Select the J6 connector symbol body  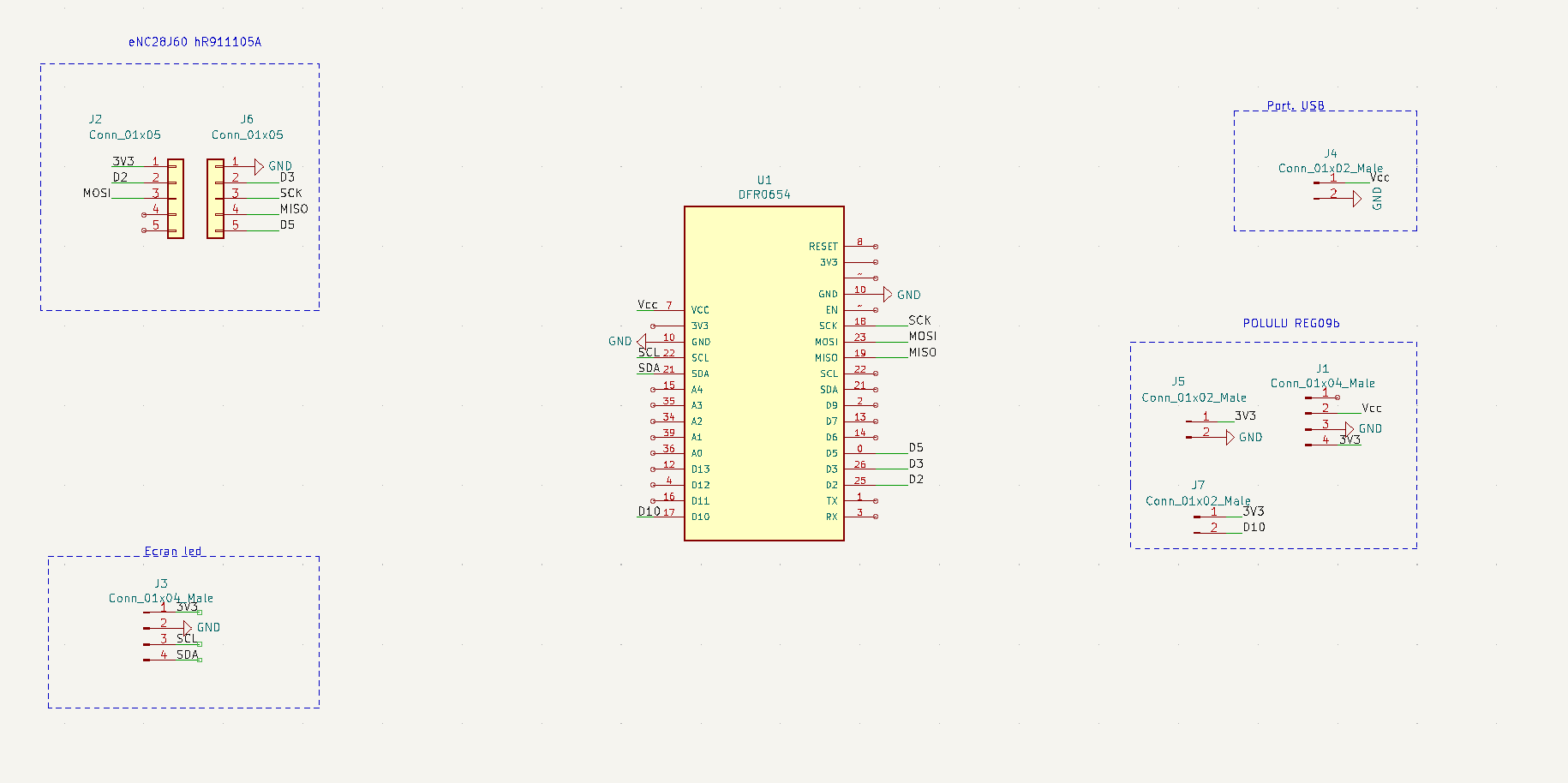(x=215, y=198)
